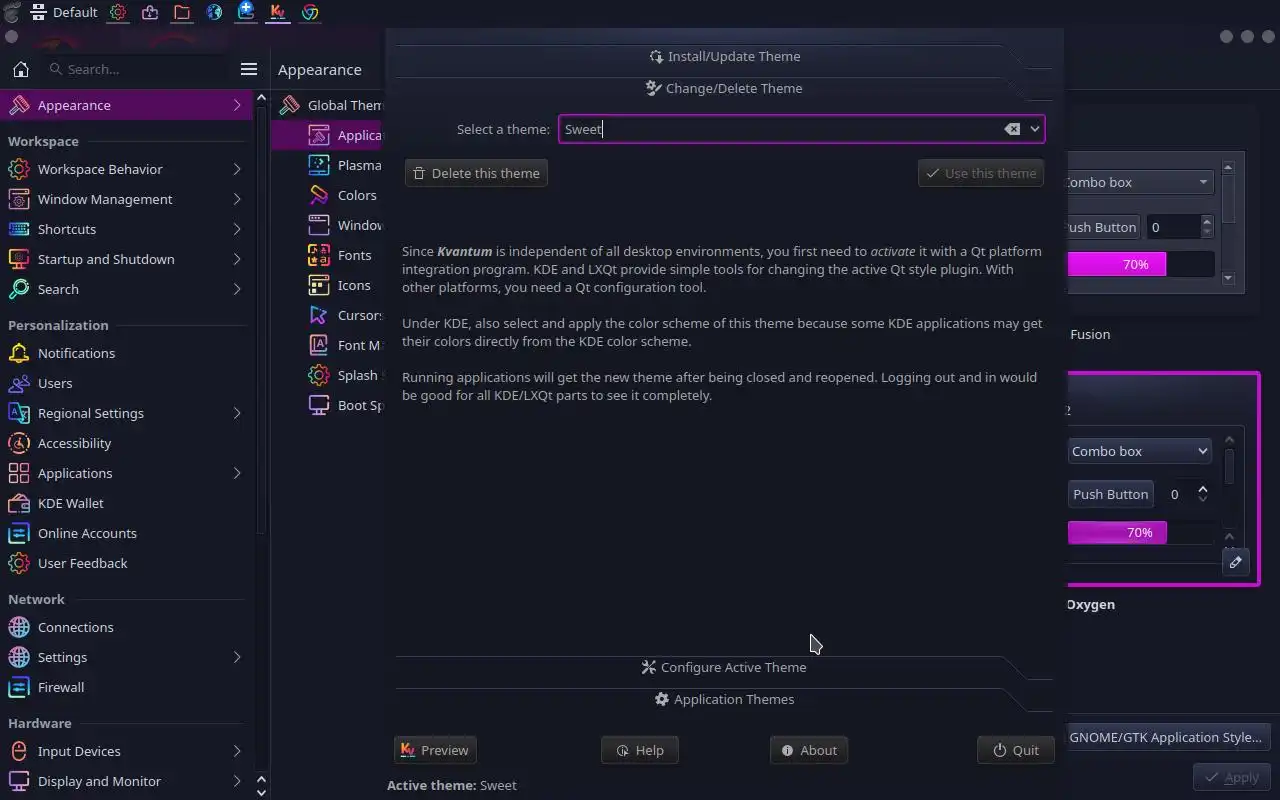Viewport: 1280px width, 800px height.
Task: Open Combo box in Oxygen preview
Action: (x=1140, y=451)
